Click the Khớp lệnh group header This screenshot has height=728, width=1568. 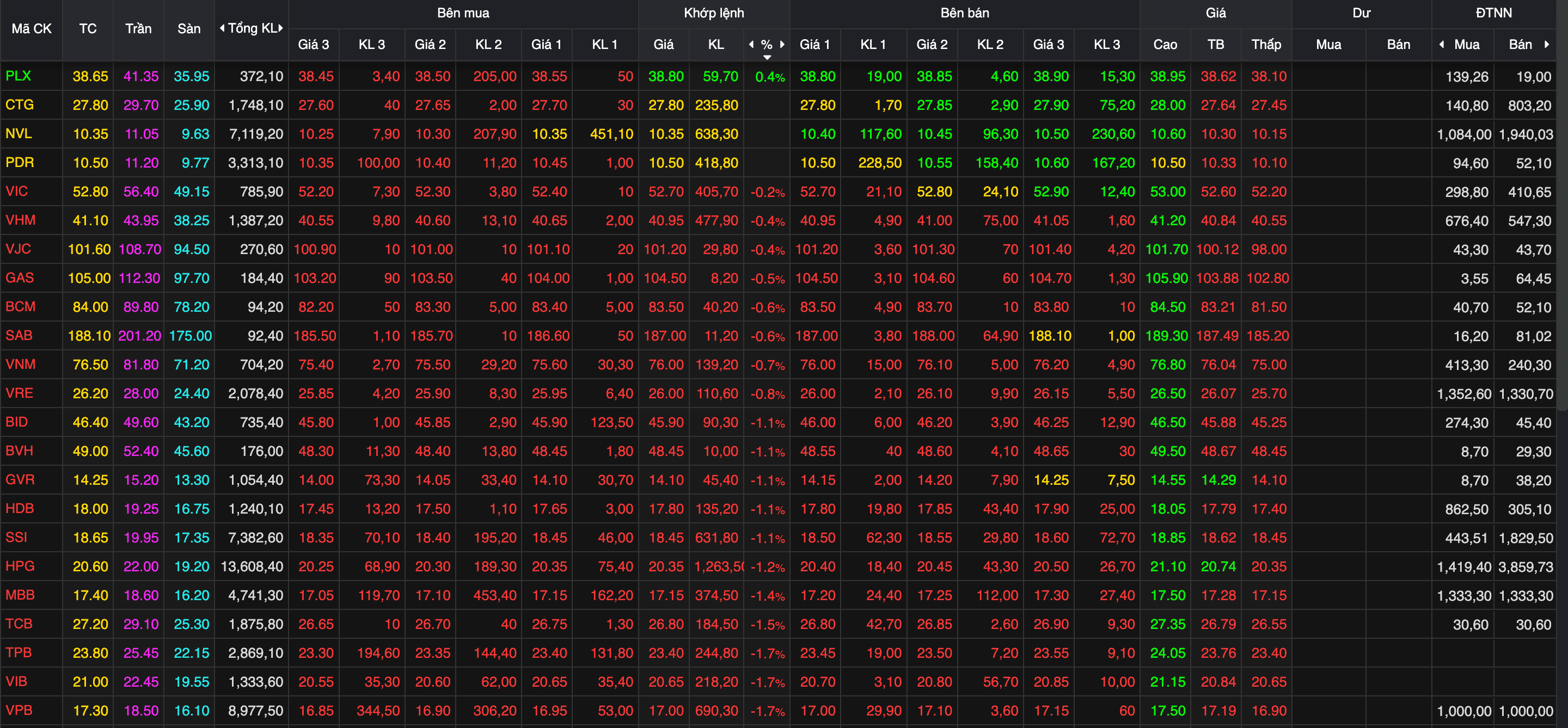[714, 13]
